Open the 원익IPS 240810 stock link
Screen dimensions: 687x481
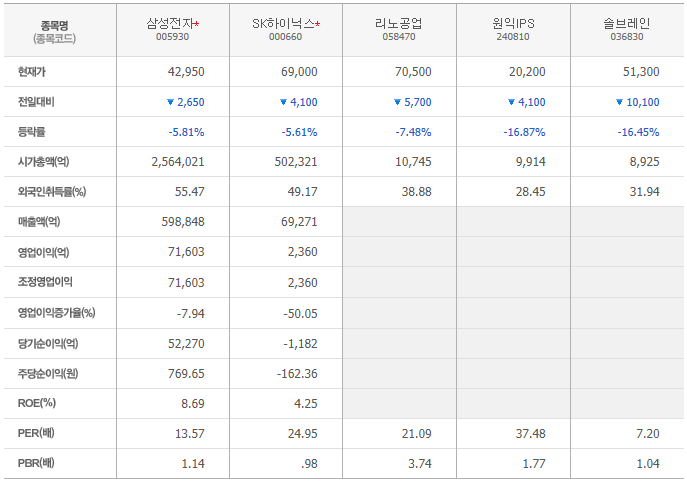point(513,29)
